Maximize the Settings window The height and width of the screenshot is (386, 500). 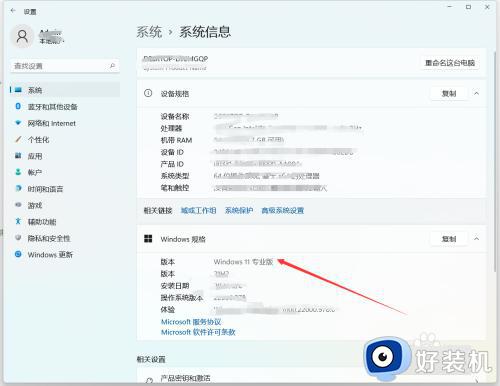click(x=468, y=7)
